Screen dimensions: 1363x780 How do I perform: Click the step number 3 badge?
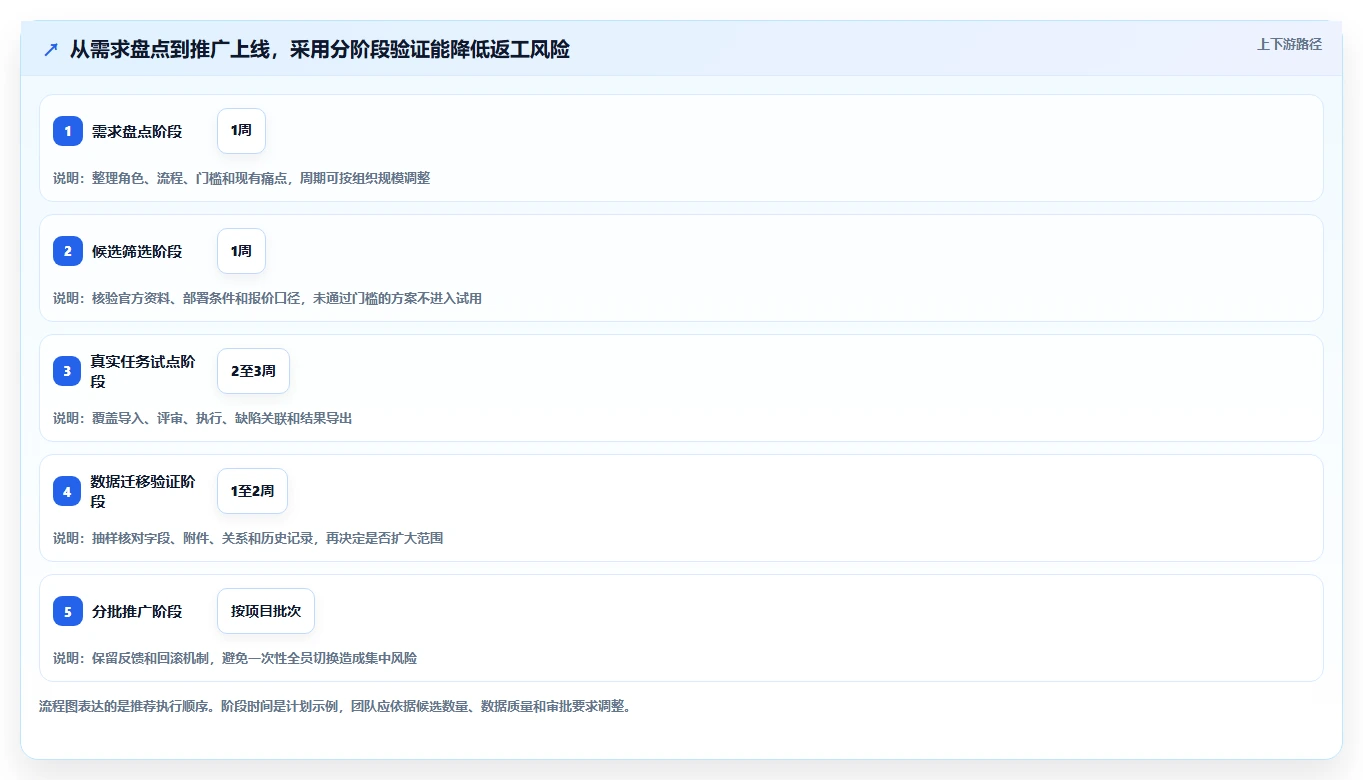click(x=68, y=371)
